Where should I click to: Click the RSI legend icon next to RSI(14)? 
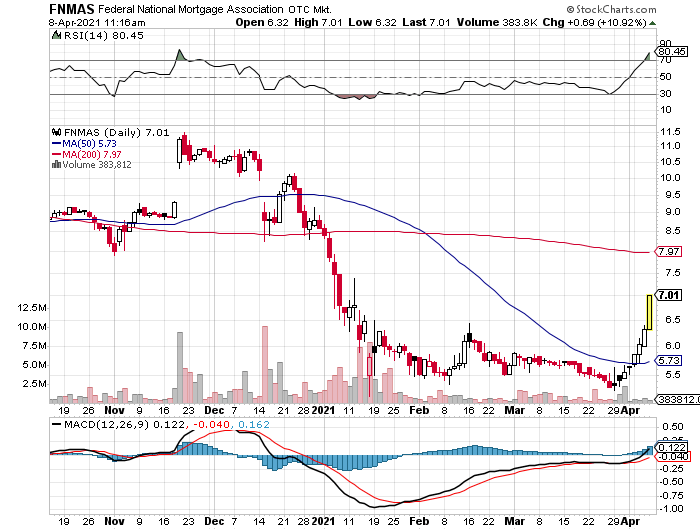pyautogui.click(x=56, y=35)
